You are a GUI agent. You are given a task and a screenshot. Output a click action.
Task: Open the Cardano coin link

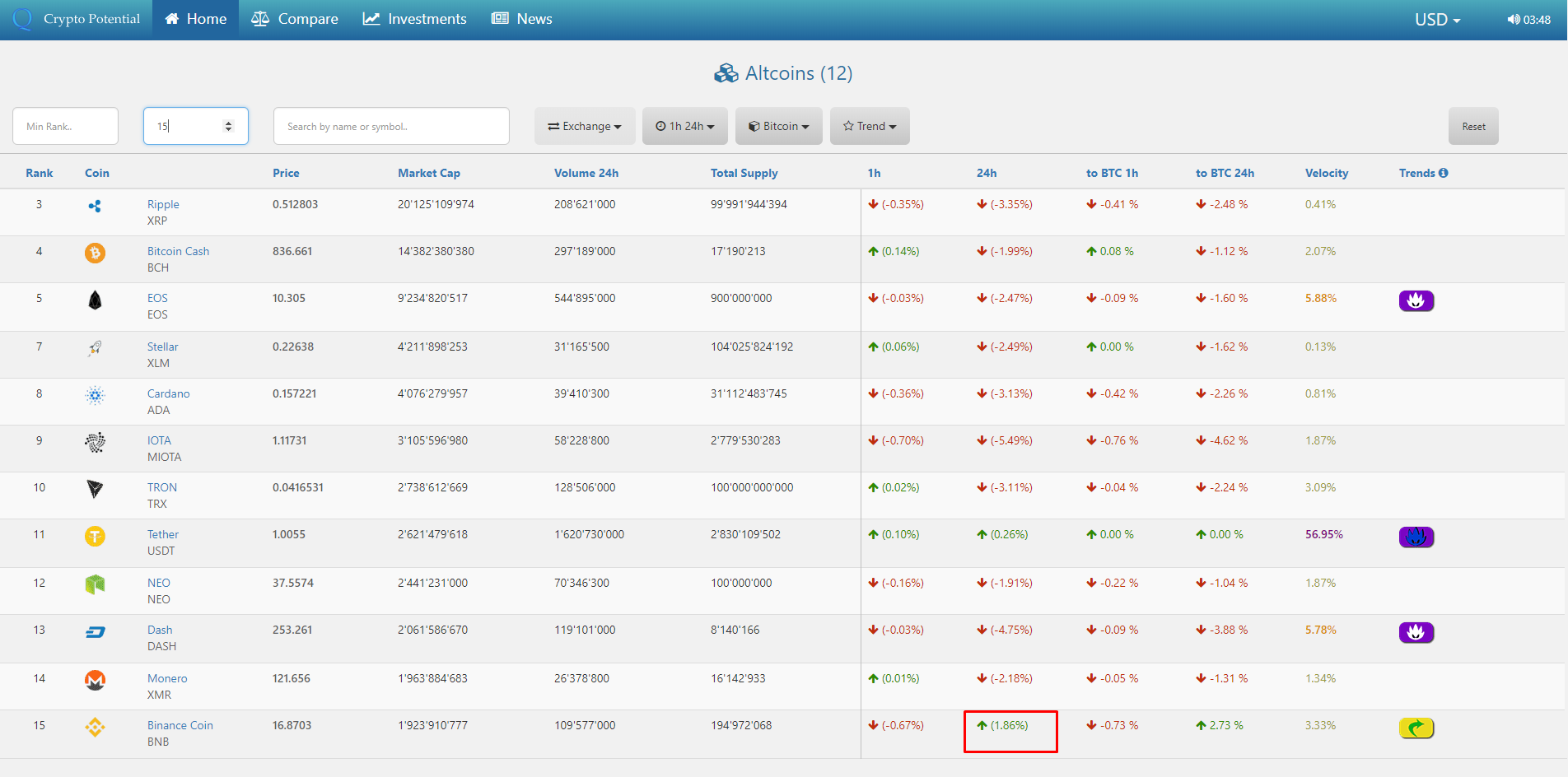pos(168,393)
